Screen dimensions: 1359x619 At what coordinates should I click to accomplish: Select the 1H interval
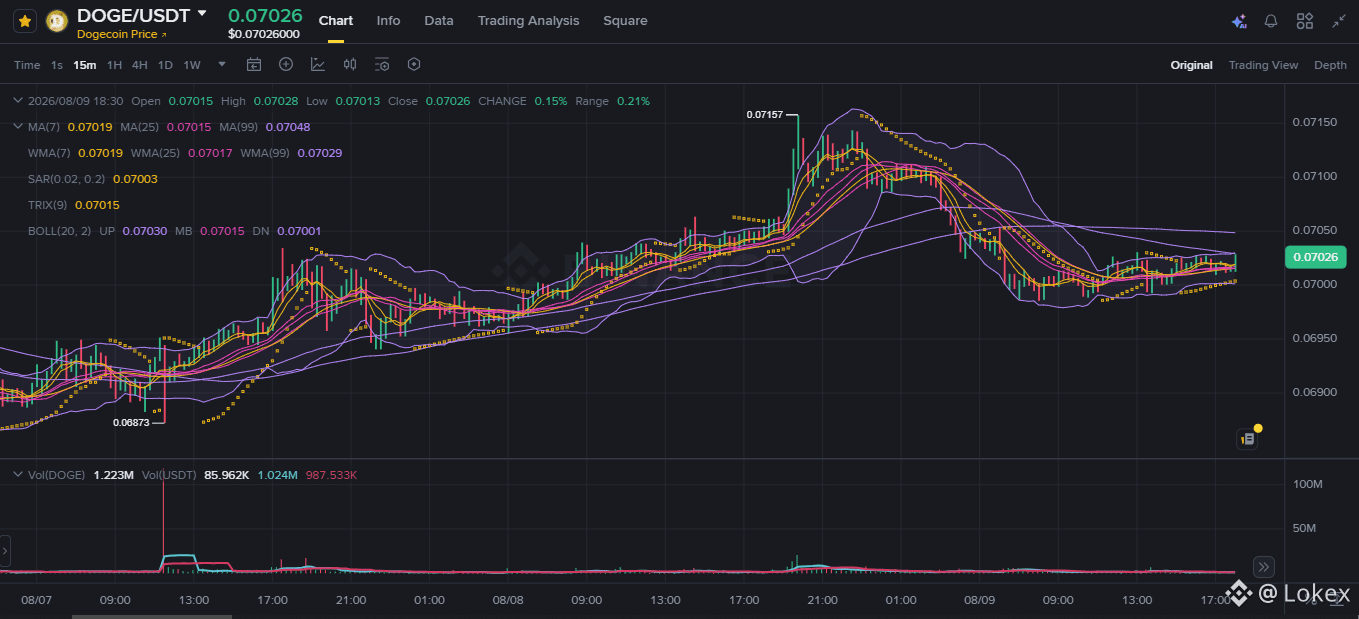[x=114, y=65]
